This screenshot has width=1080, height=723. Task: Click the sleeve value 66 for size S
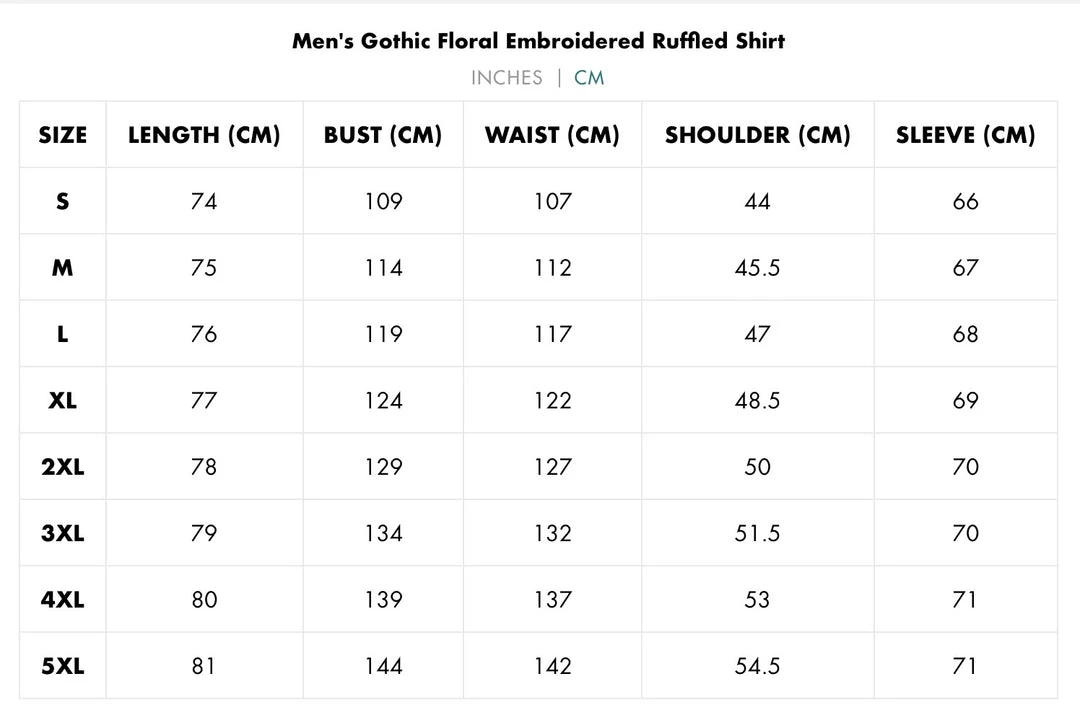pos(965,201)
